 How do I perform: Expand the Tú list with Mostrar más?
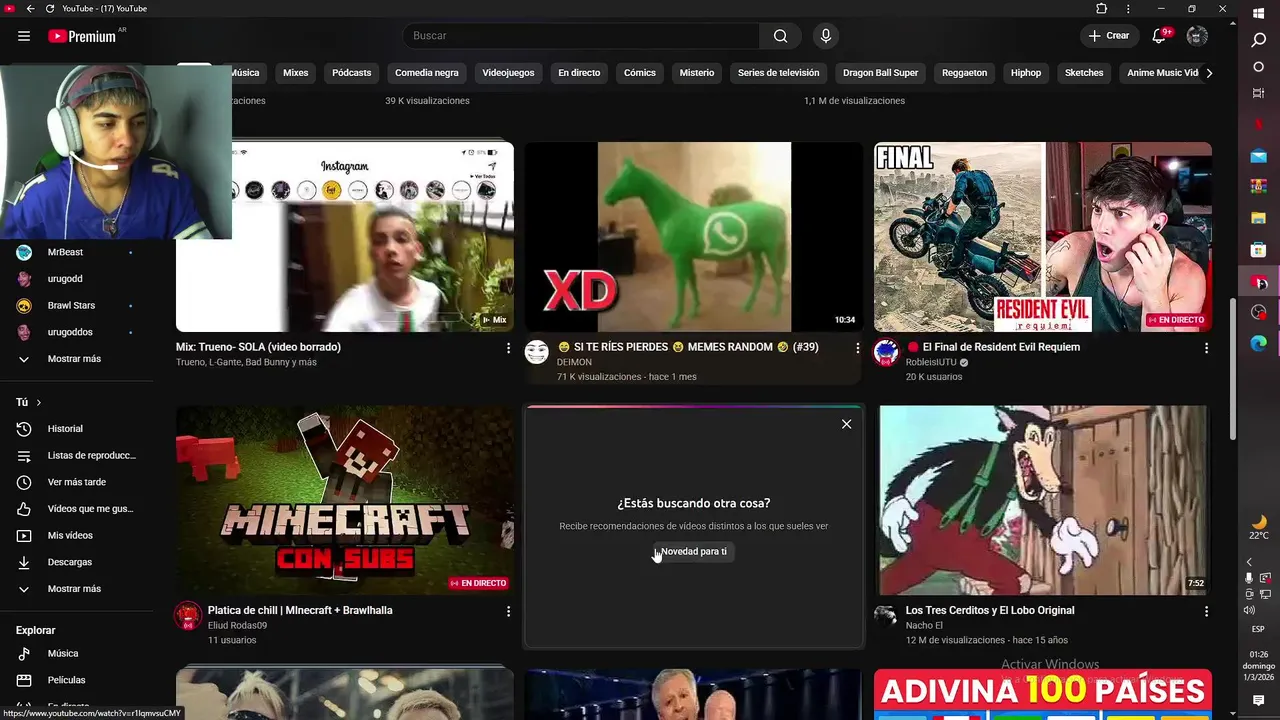[x=76, y=589]
